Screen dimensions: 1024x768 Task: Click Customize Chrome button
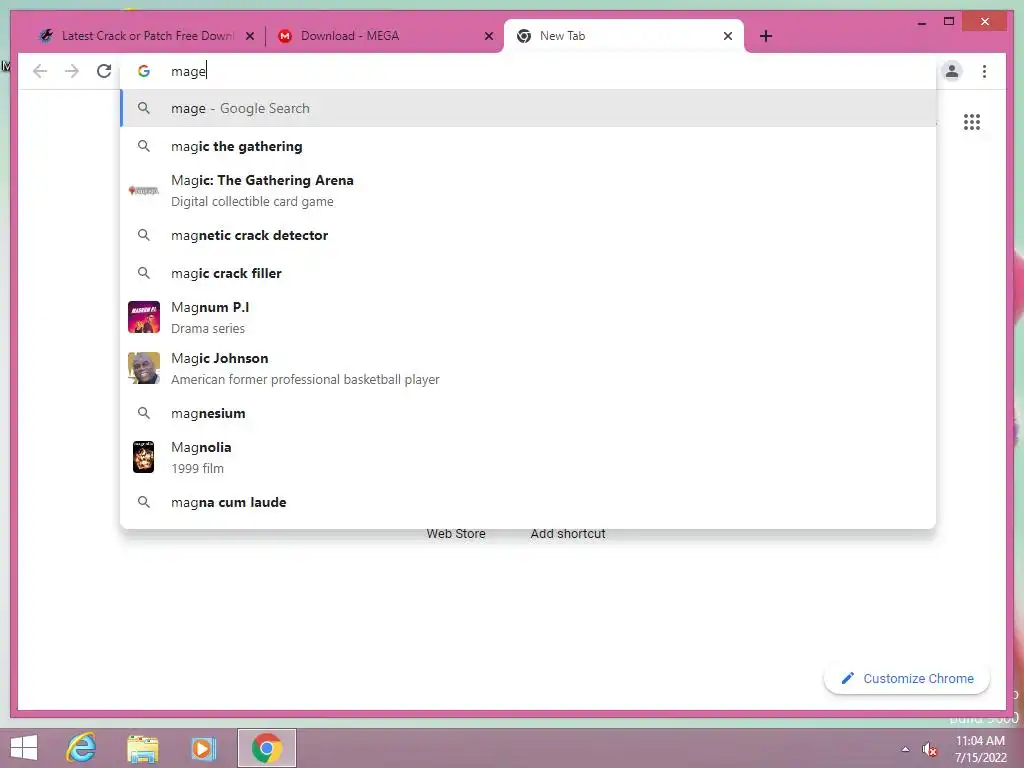tap(906, 679)
